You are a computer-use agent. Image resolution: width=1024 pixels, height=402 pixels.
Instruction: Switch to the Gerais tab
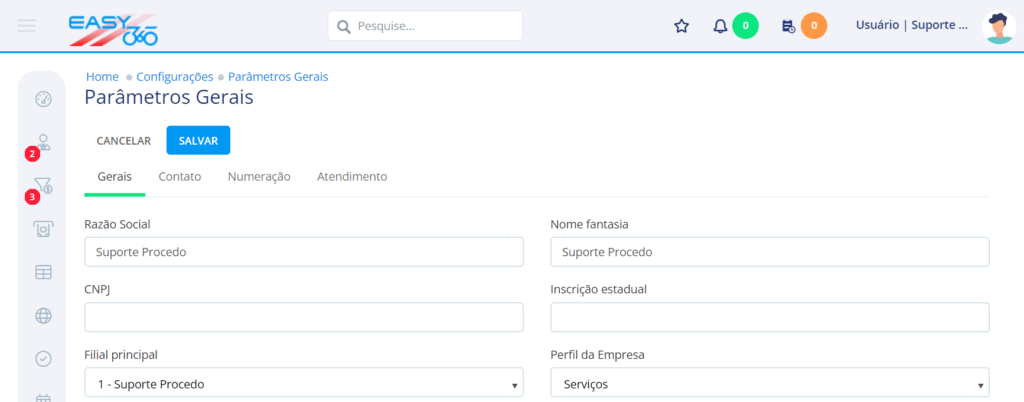pyautogui.click(x=114, y=176)
